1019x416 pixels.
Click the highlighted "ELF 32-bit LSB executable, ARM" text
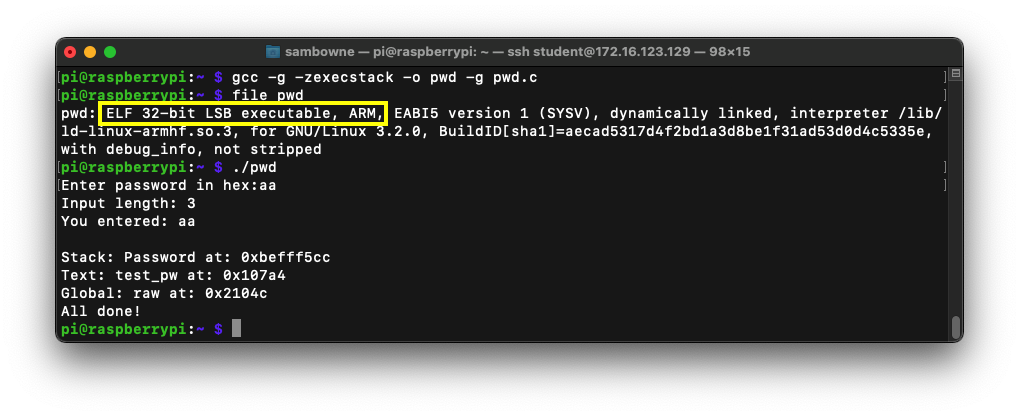[243, 113]
